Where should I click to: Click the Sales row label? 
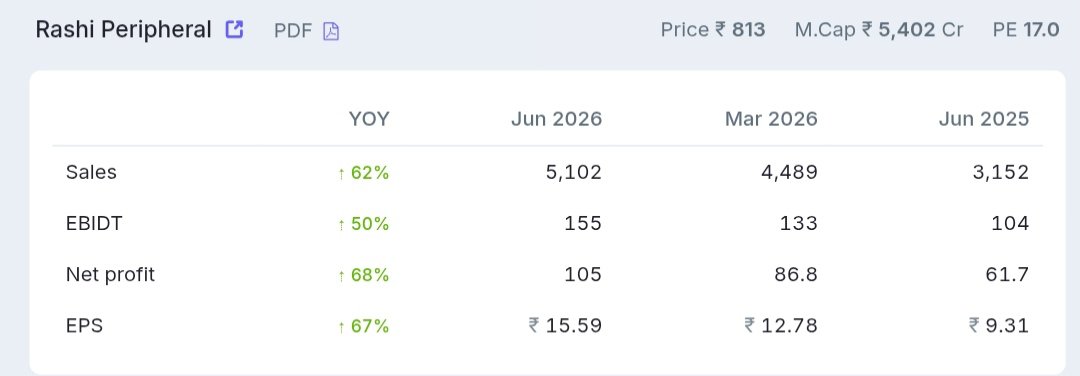(92, 172)
